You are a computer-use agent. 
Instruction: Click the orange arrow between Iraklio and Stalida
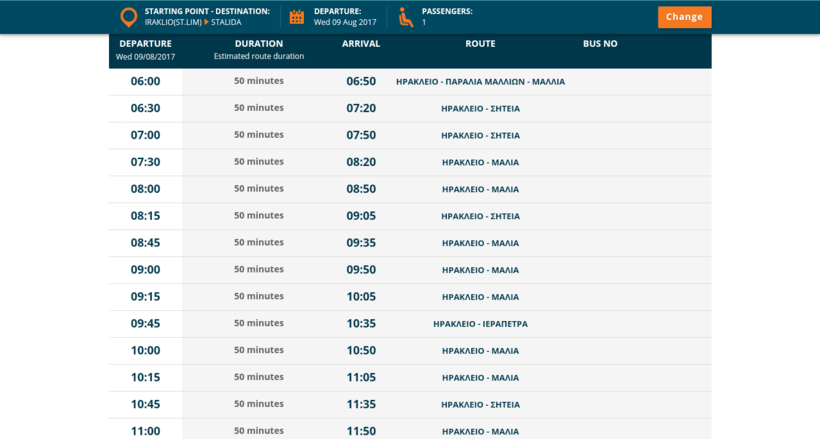click(x=207, y=22)
